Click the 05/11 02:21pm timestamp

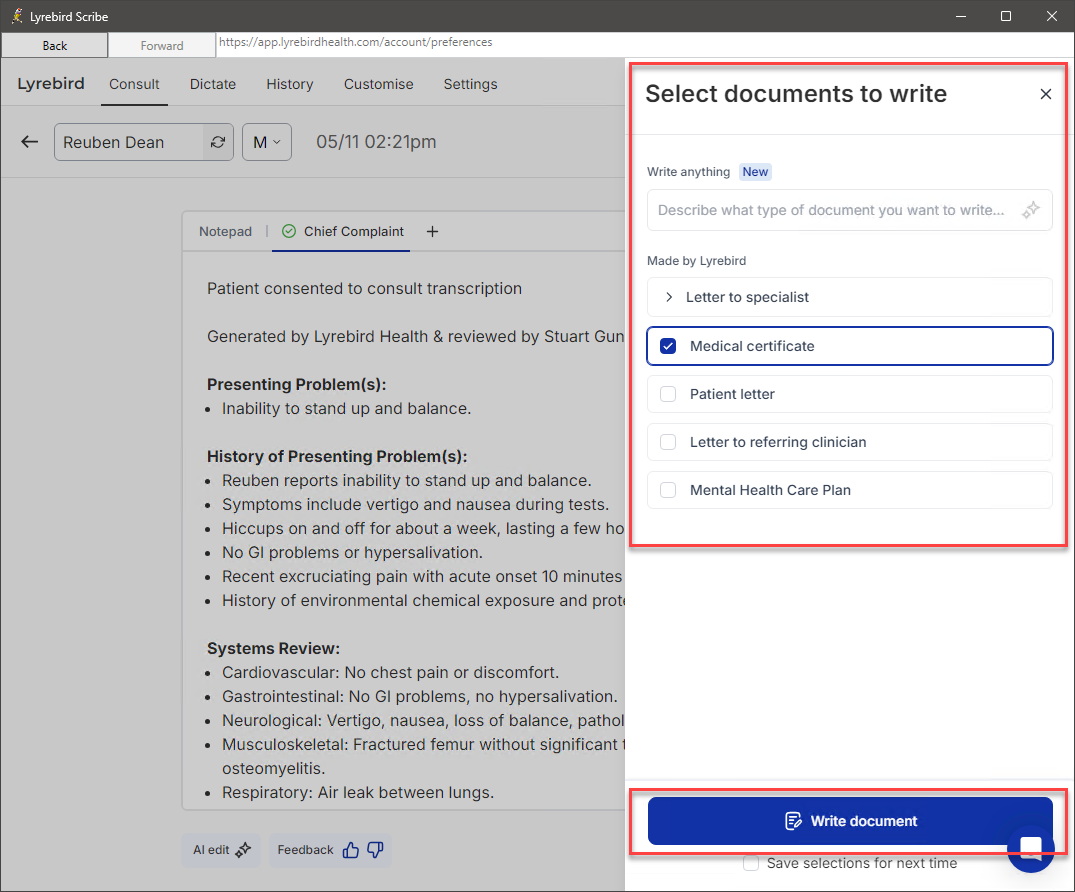[376, 142]
